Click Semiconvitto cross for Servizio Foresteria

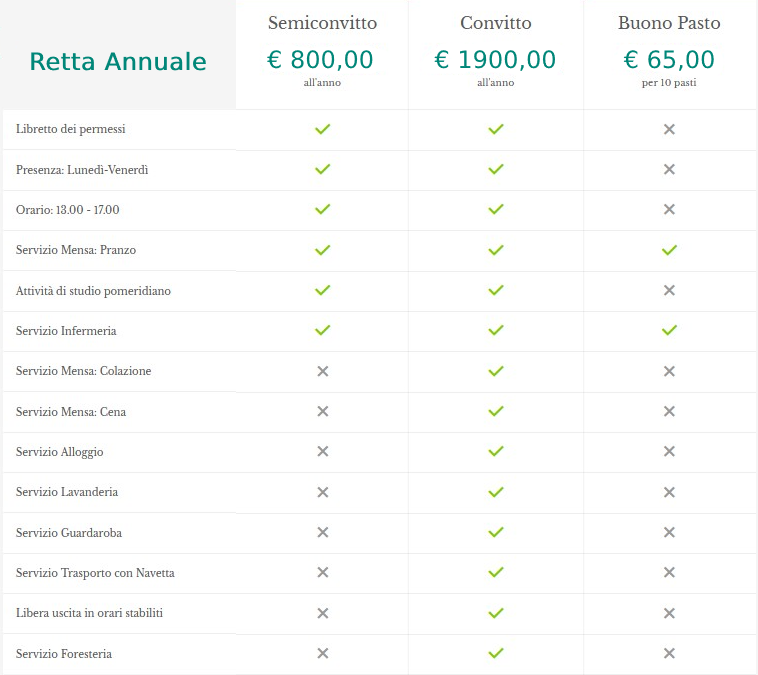pos(322,653)
